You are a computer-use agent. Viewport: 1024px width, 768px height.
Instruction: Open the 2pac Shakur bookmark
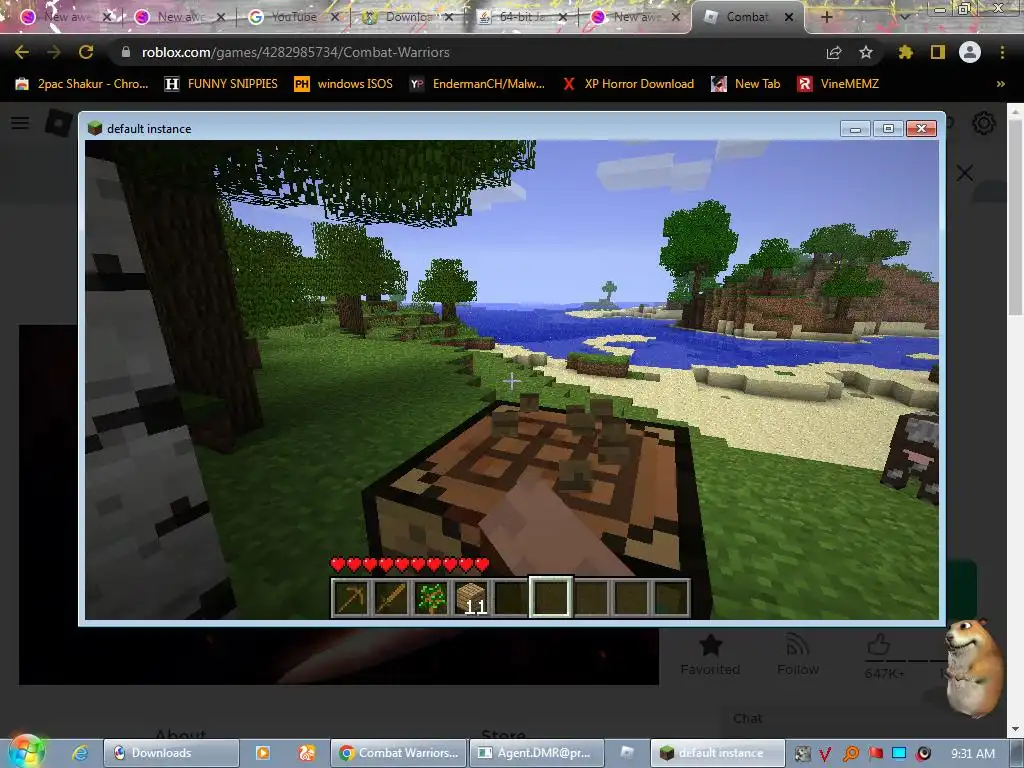point(82,84)
